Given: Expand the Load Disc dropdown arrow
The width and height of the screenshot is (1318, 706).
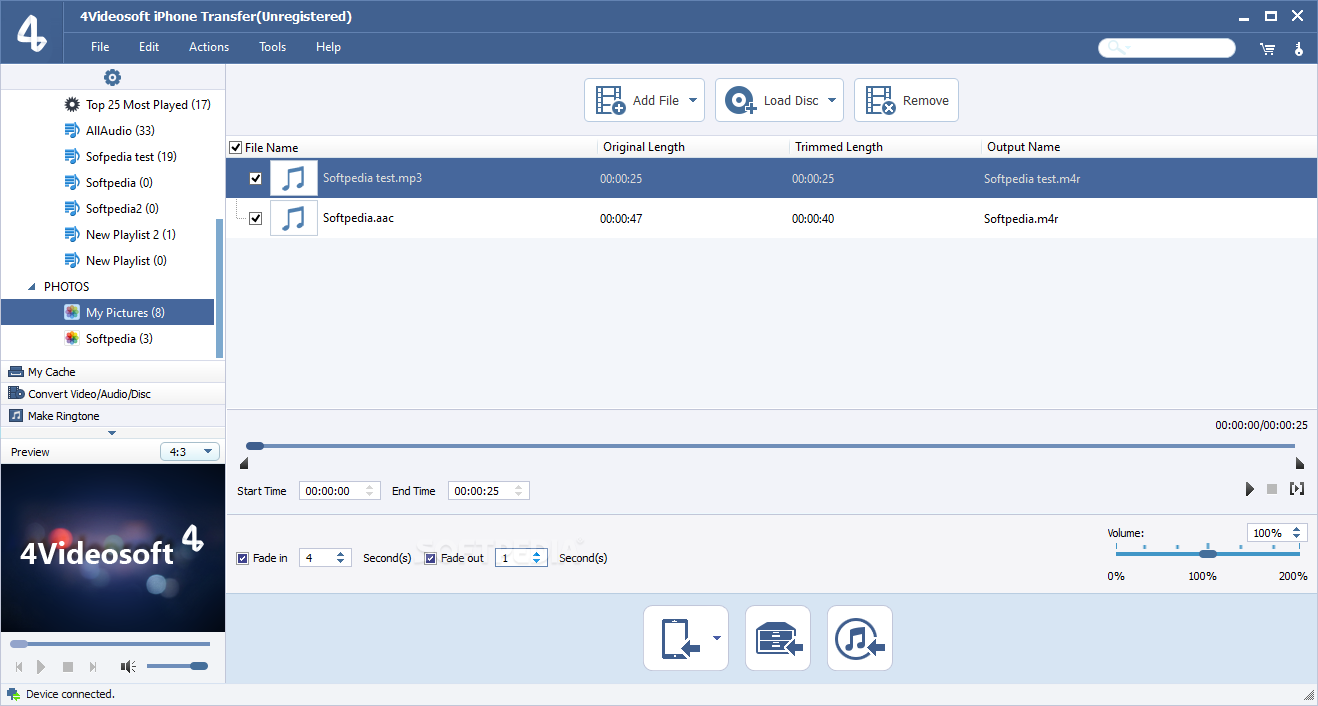Looking at the screenshot, I should click(832, 100).
